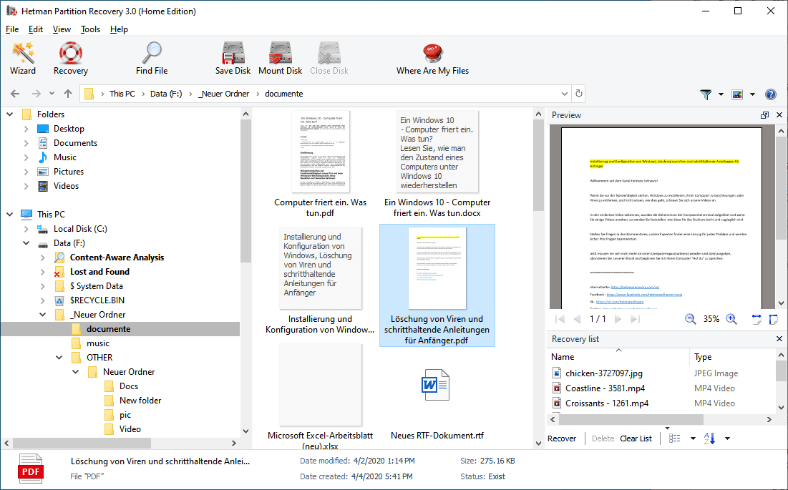Select the Neues RTF-Dokument.rtf file
The image size is (788, 490).
pyautogui.click(x=437, y=404)
